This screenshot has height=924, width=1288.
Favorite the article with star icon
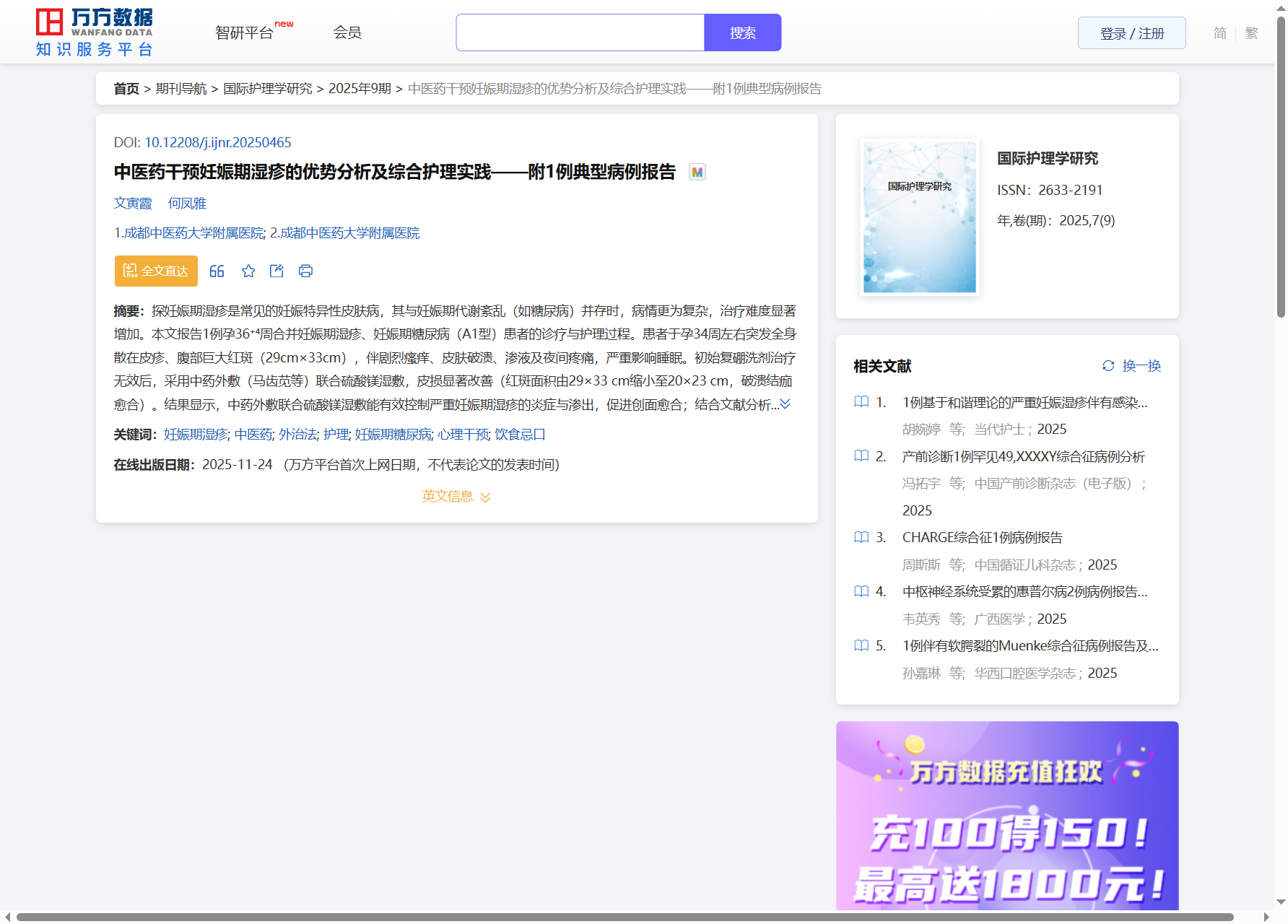[248, 271]
